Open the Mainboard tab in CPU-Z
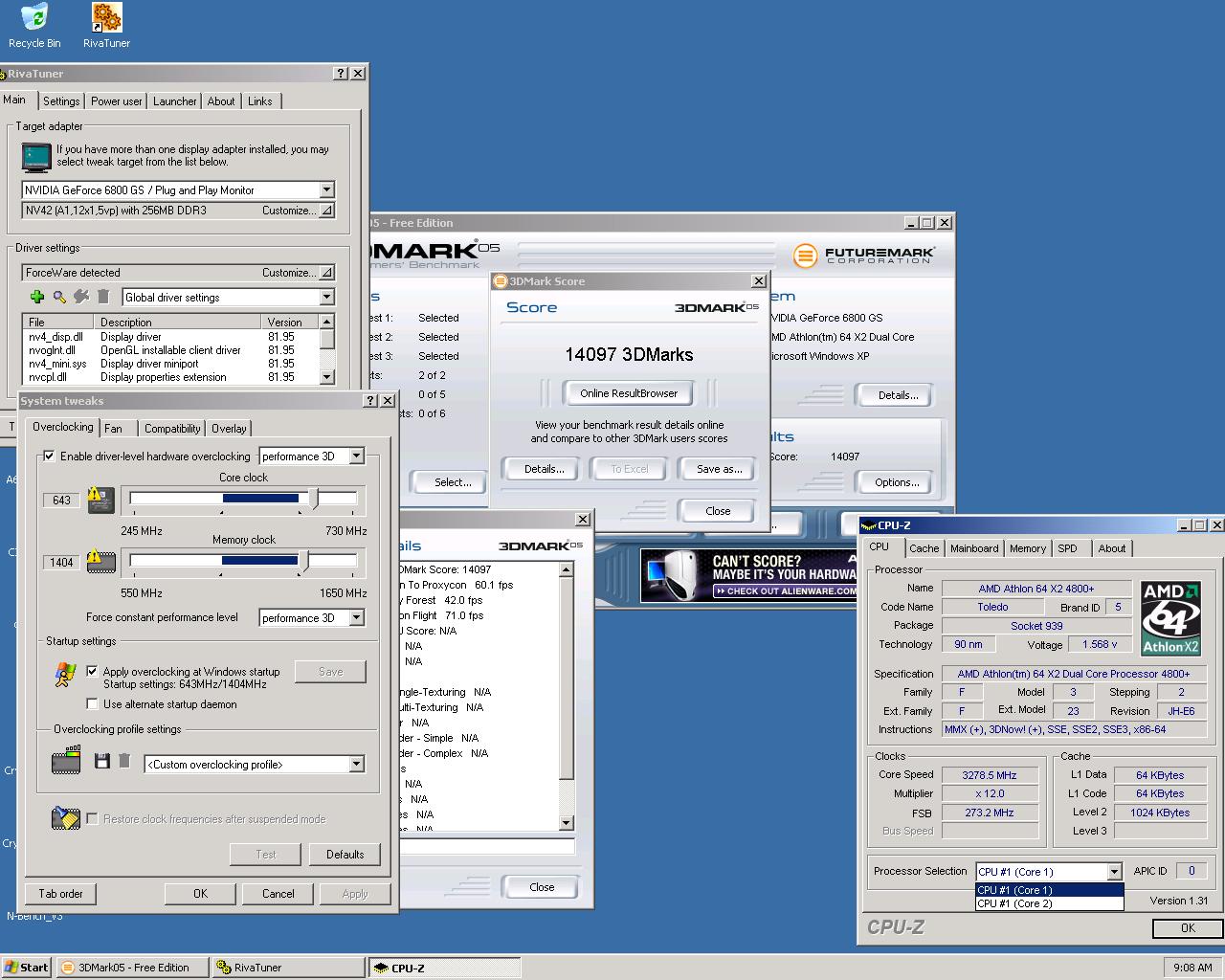Image resolution: width=1225 pixels, height=980 pixels. 974,548
